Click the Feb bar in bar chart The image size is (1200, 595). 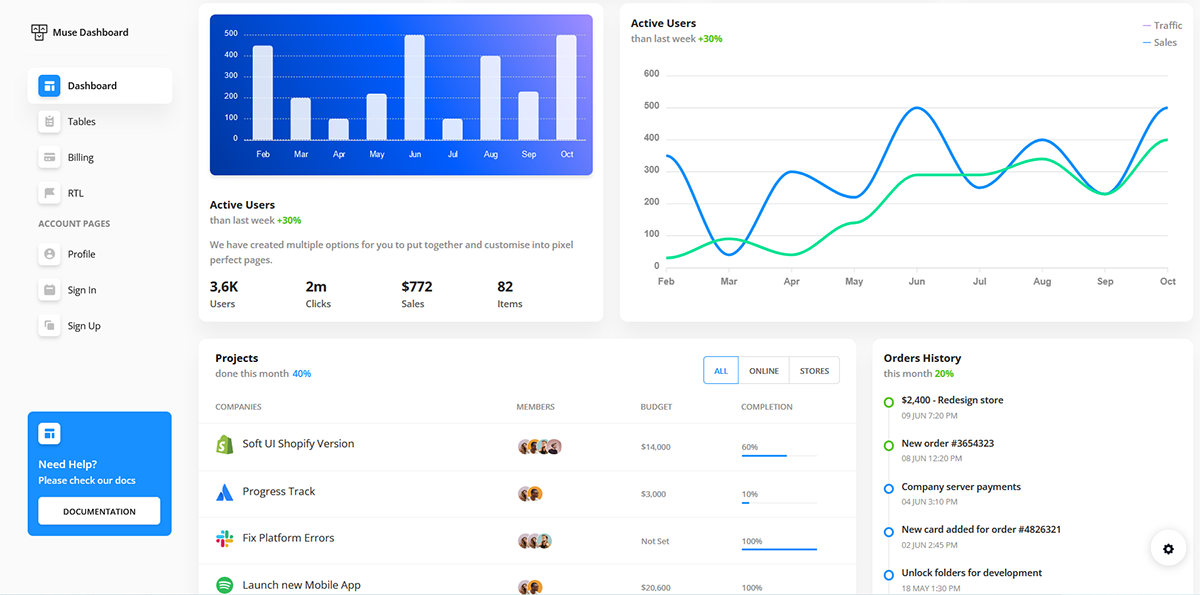click(263, 93)
